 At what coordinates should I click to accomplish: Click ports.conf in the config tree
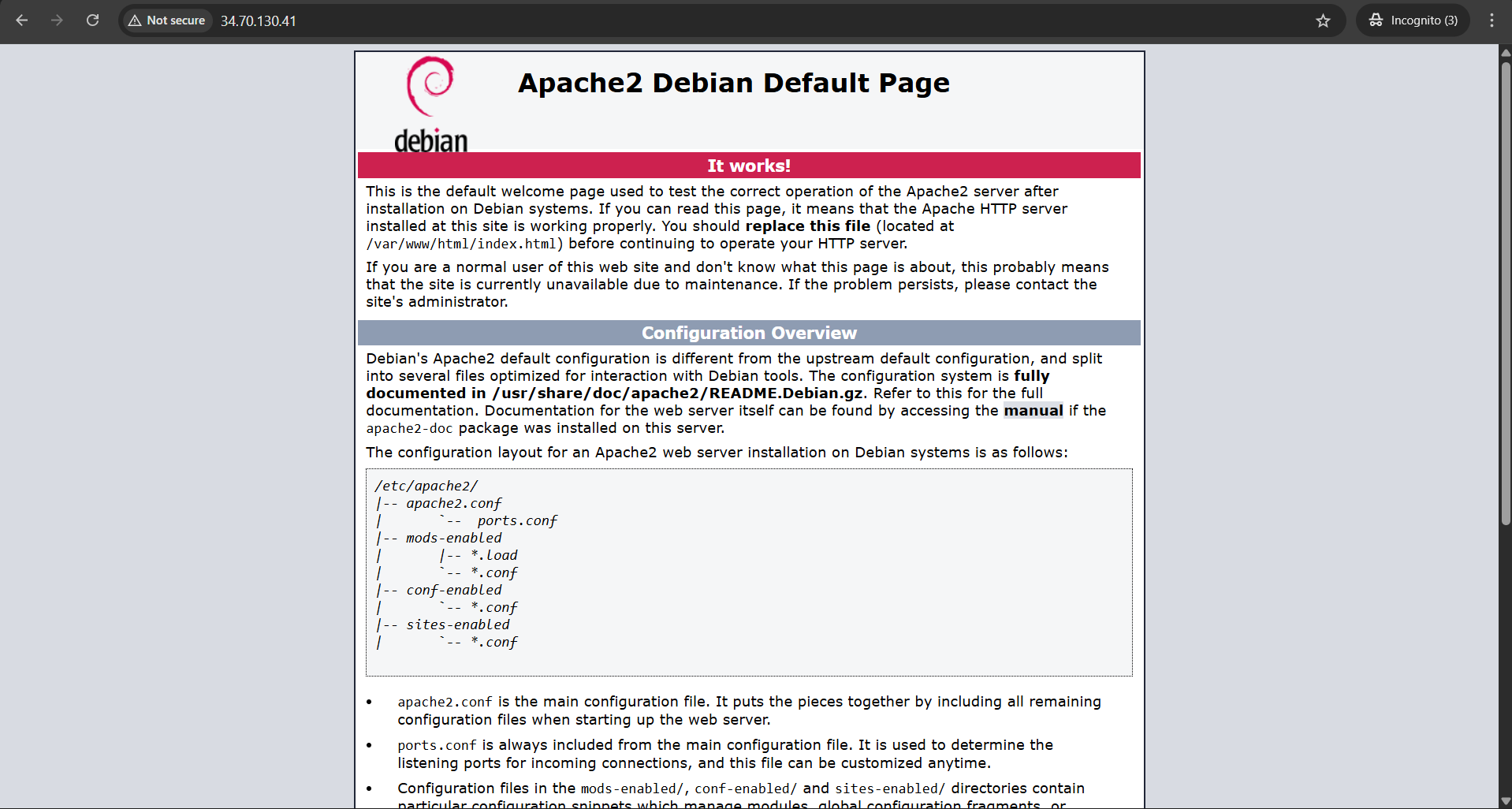coord(516,521)
